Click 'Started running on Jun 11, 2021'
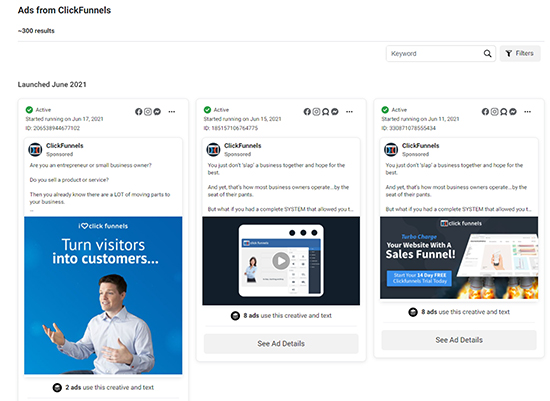 point(420,119)
